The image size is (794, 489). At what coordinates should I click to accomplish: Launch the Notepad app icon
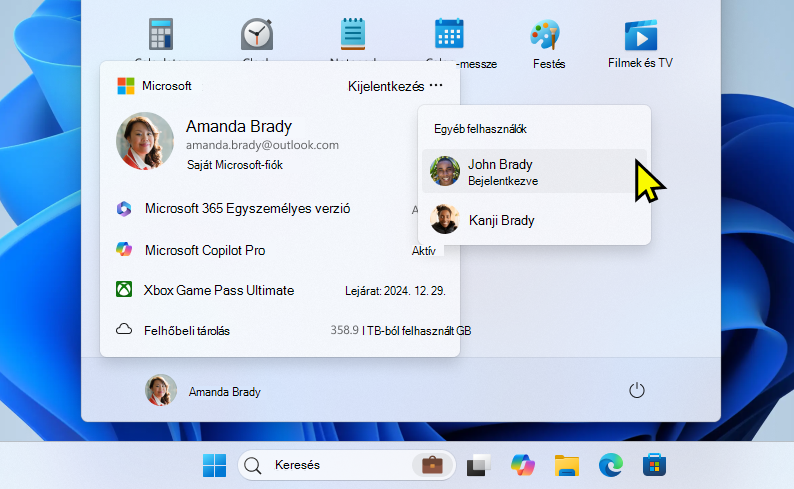(353, 34)
